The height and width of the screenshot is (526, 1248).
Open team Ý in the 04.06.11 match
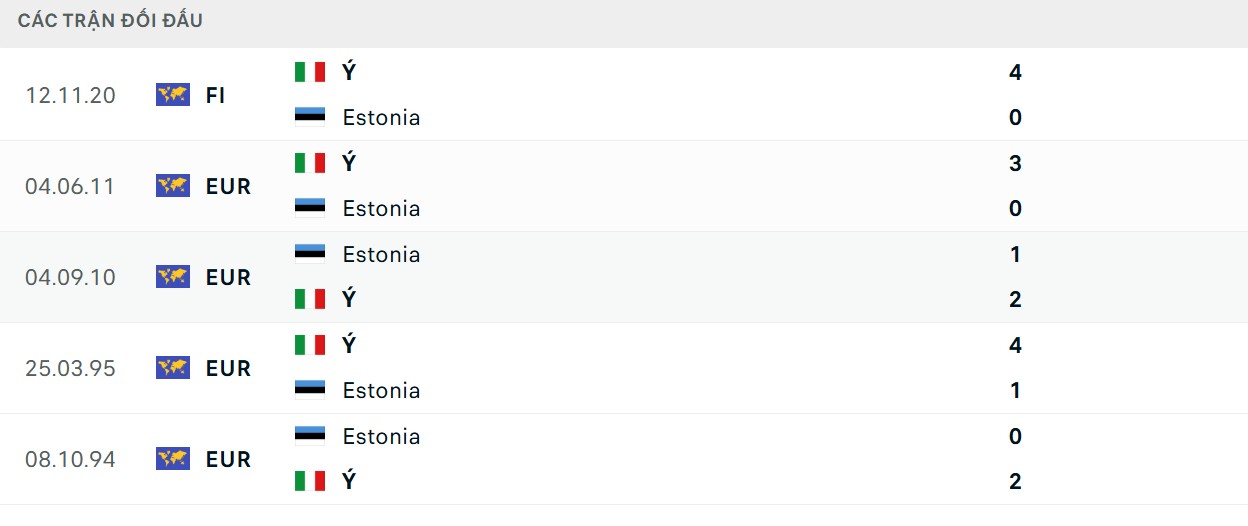349,163
